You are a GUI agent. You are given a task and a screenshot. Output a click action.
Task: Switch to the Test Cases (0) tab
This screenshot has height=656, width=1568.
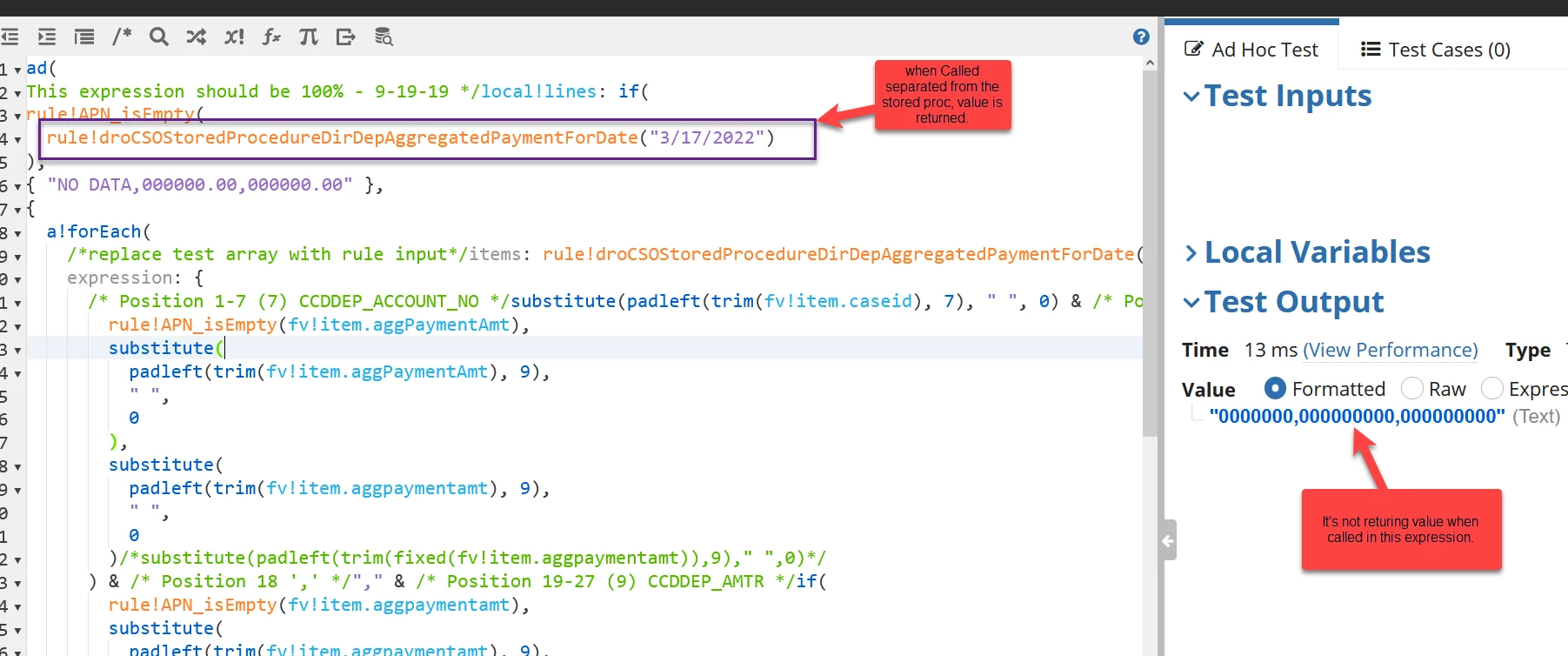point(1436,50)
